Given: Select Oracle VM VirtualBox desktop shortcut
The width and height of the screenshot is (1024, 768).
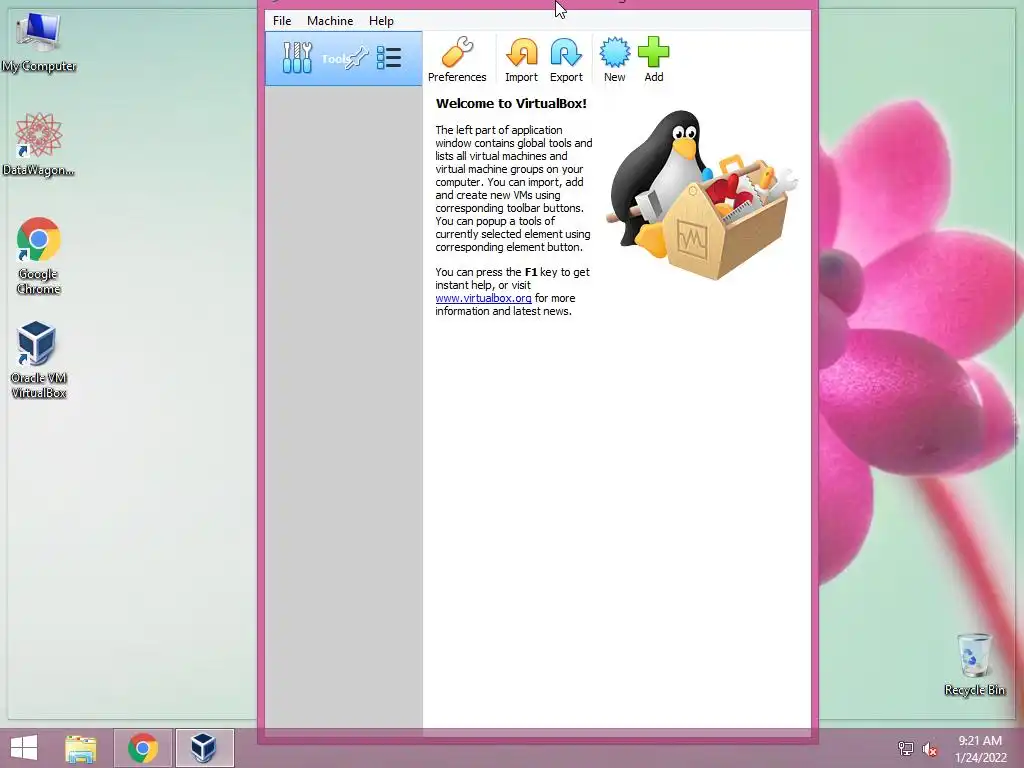Looking at the screenshot, I should (39, 360).
